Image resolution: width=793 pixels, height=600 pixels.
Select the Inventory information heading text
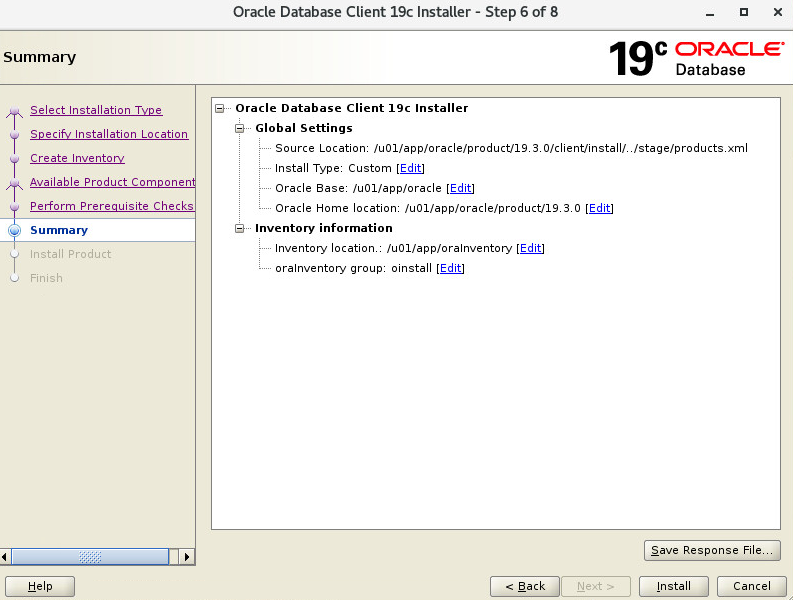pos(324,228)
